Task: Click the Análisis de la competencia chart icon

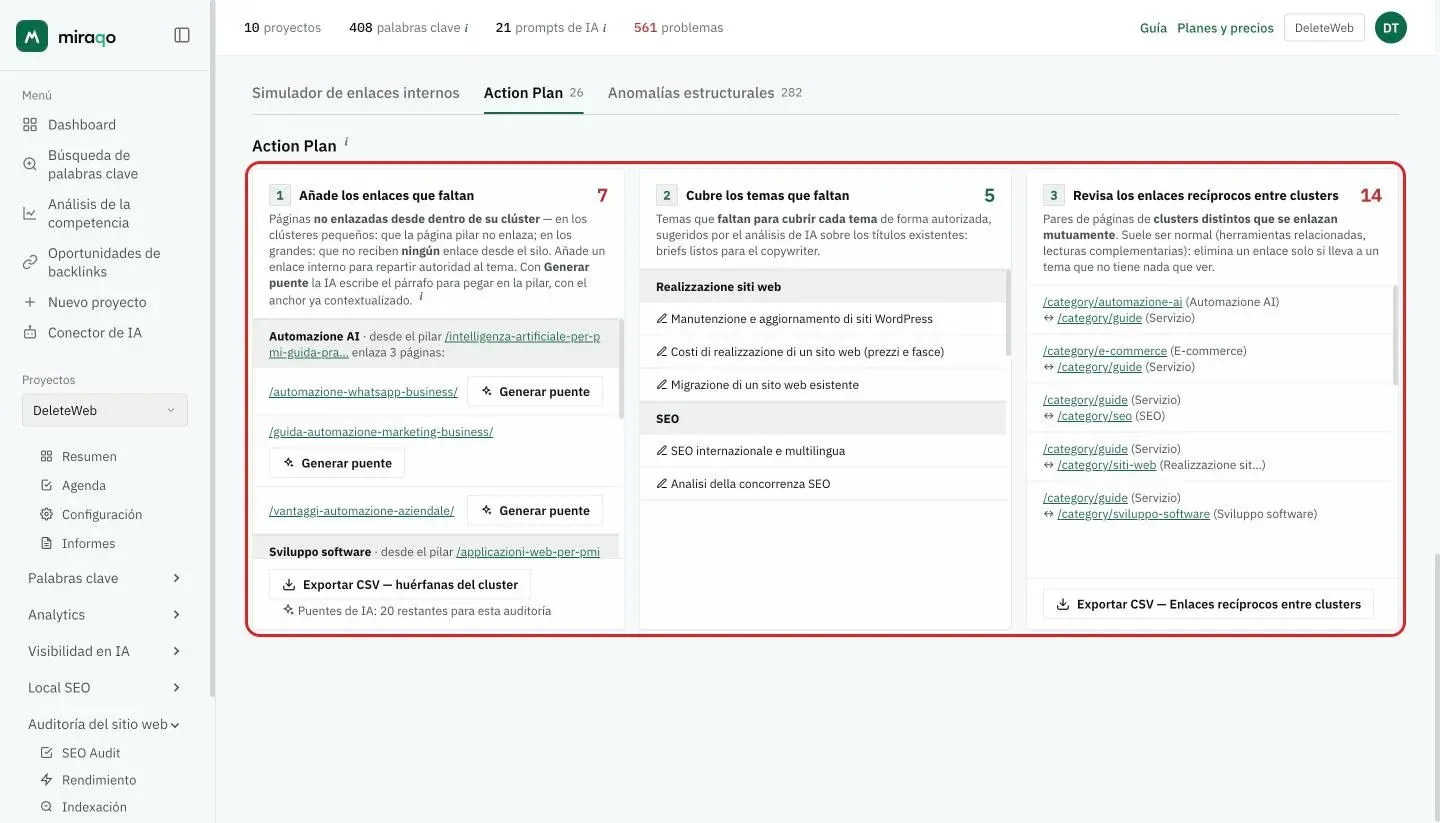Action: click(x=29, y=213)
